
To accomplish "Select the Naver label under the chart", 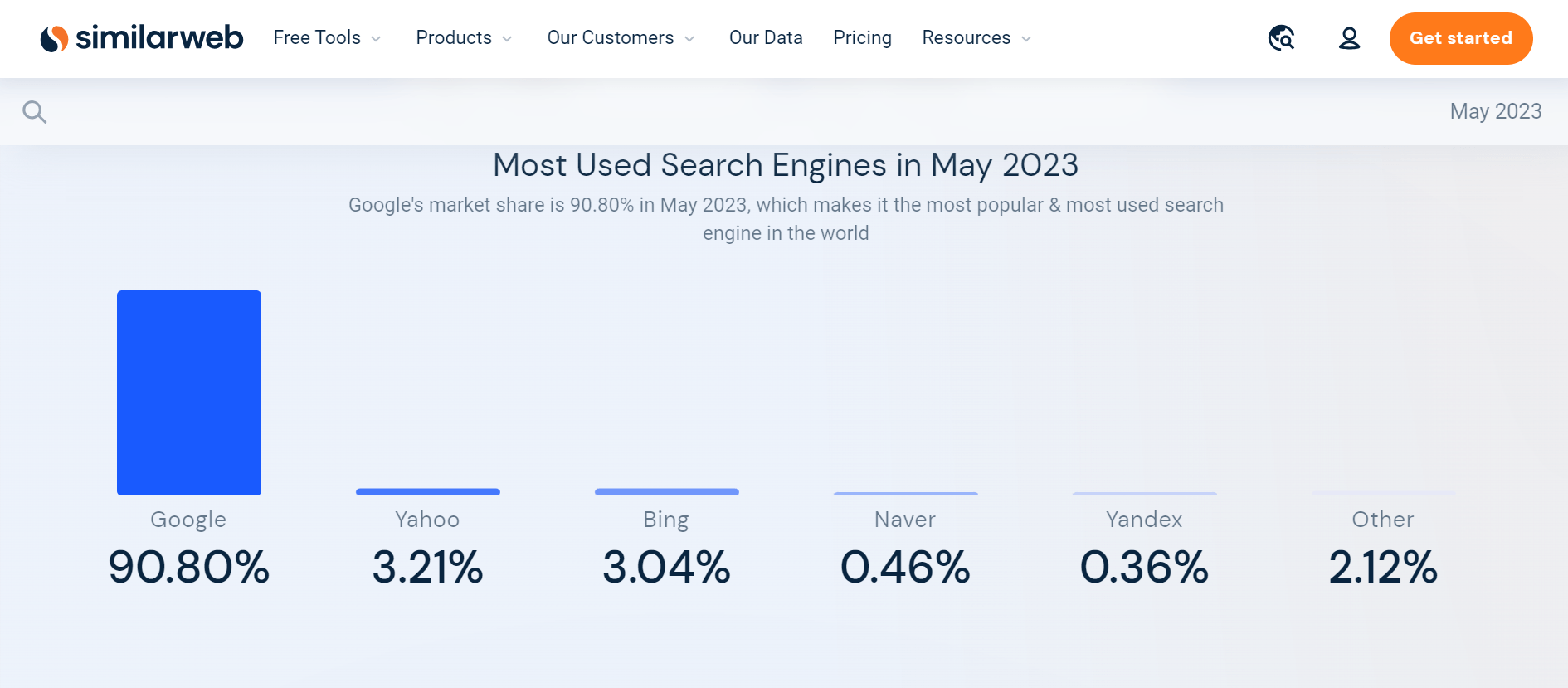I will [905, 520].
